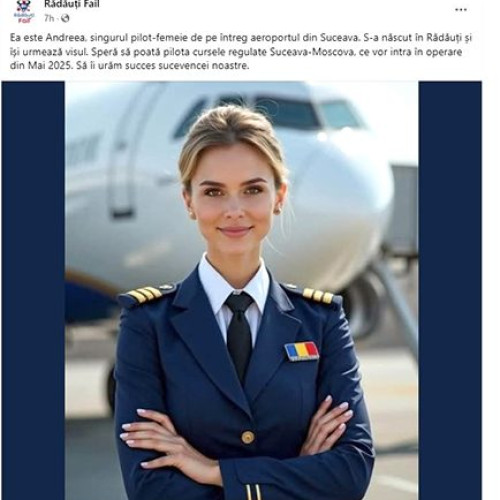The height and width of the screenshot is (500, 500).
Task: Open the Rădăuți Fail page avatar
Action: 24,11
